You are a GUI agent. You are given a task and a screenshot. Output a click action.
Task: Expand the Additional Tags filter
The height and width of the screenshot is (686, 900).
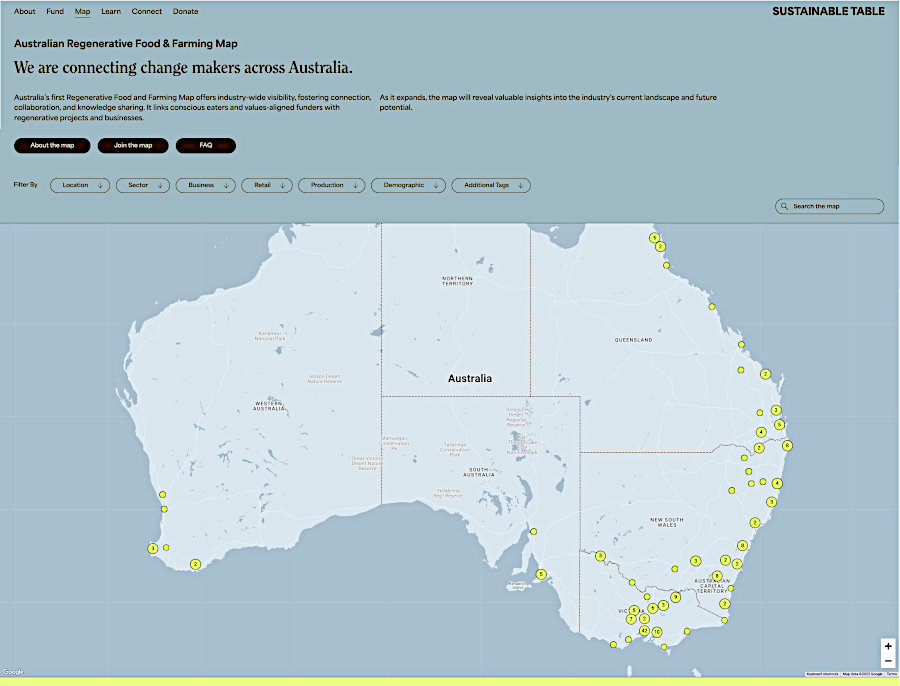(x=491, y=185)
